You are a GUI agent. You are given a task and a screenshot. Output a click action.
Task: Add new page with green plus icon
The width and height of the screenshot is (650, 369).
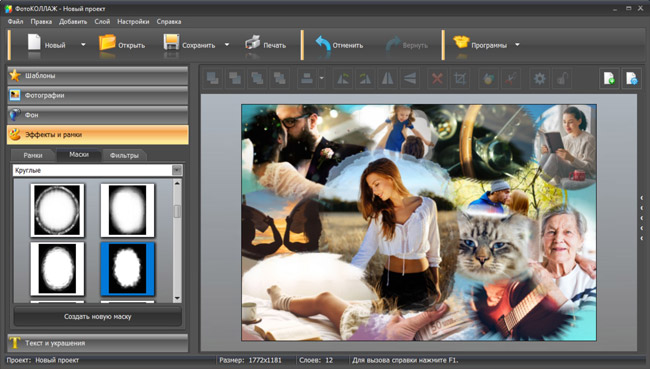tap(609, 78)
